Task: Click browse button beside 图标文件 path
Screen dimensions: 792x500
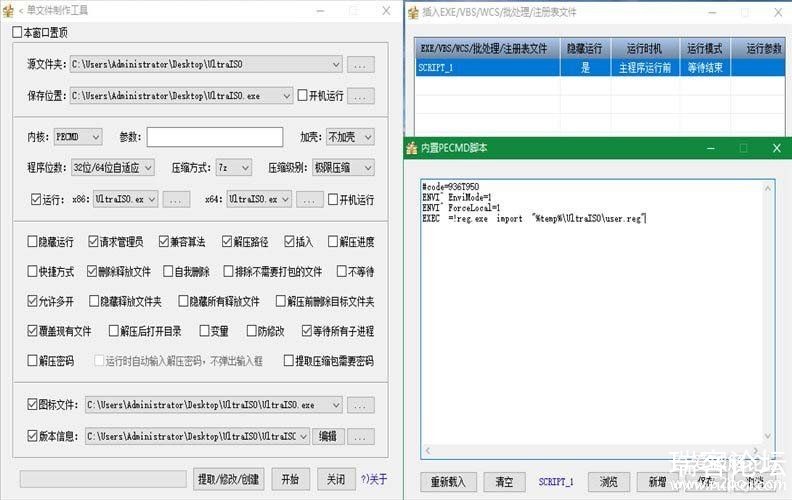Action: pos(361,405)
